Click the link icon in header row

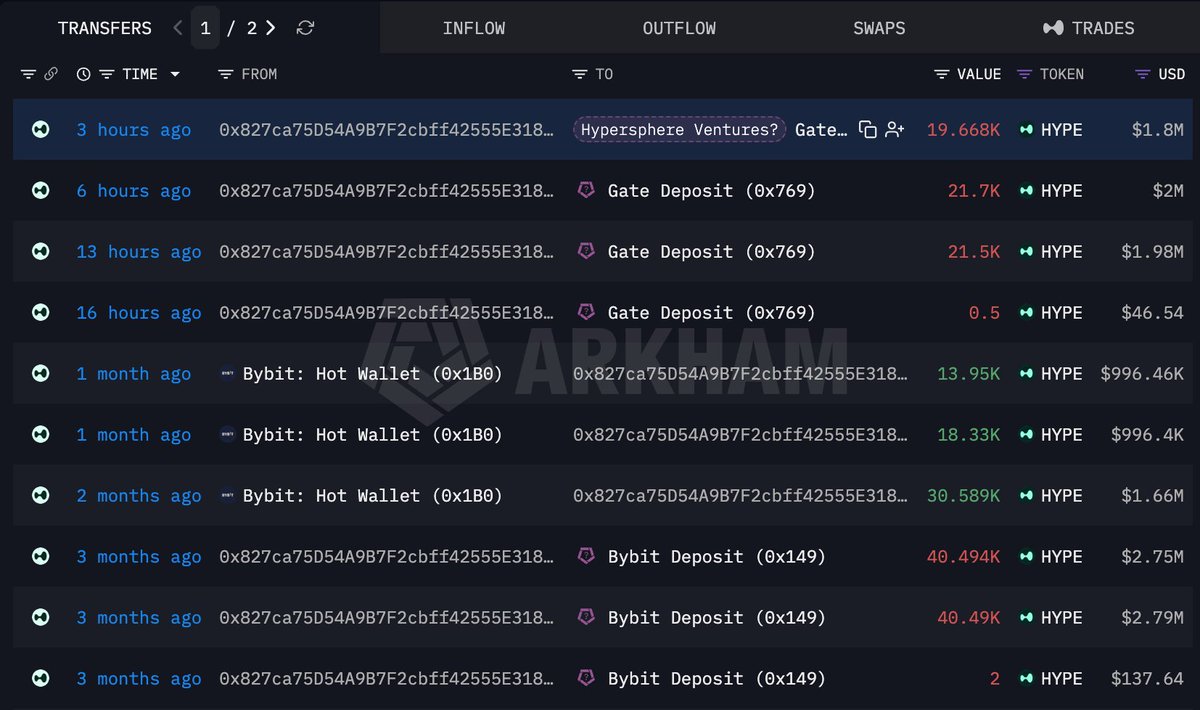tap(51, 74)
